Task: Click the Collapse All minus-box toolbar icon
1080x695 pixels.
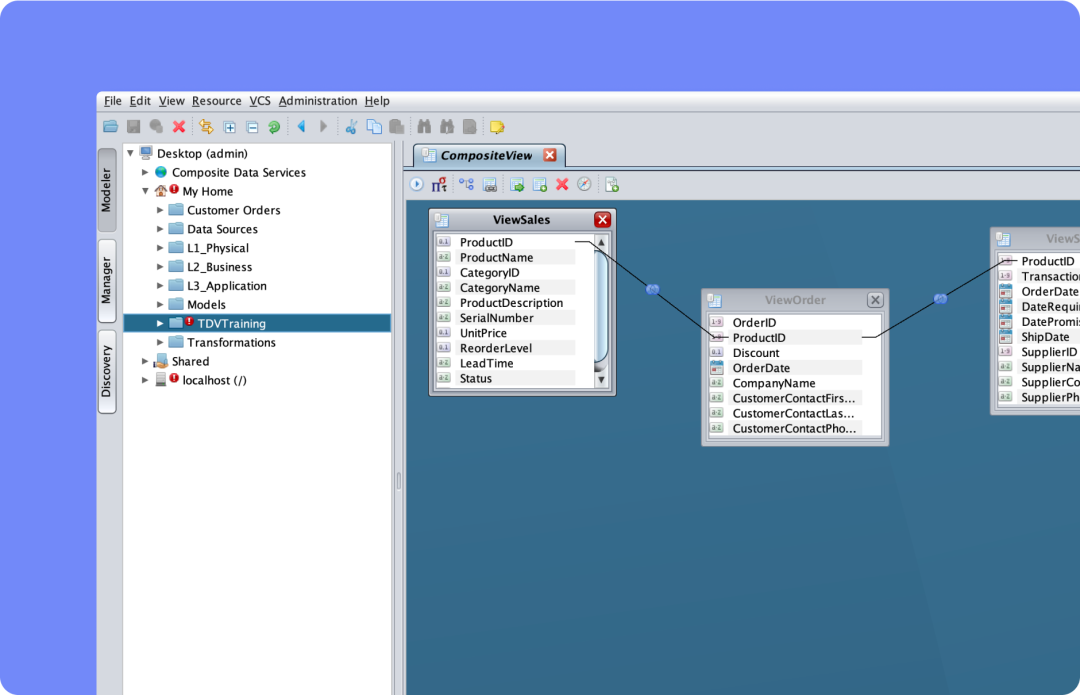Action: click(x=252, y=127)
